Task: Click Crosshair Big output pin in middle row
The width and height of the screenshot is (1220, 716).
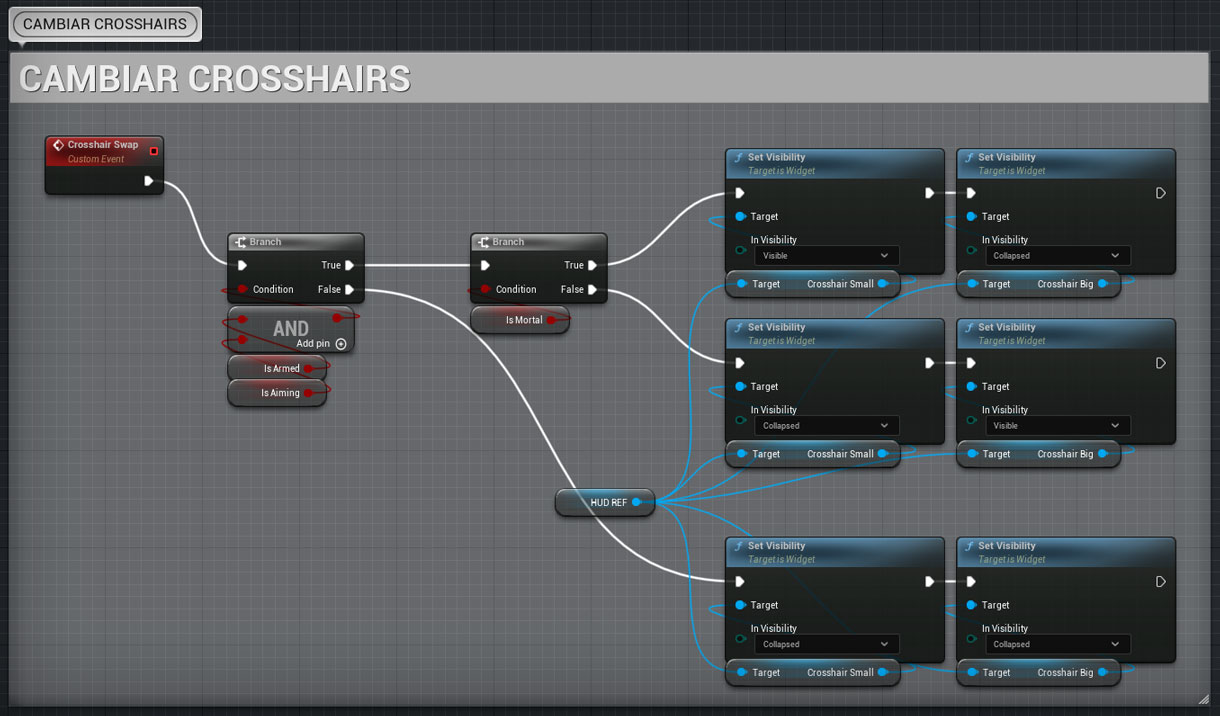Action: [1102, 454]
